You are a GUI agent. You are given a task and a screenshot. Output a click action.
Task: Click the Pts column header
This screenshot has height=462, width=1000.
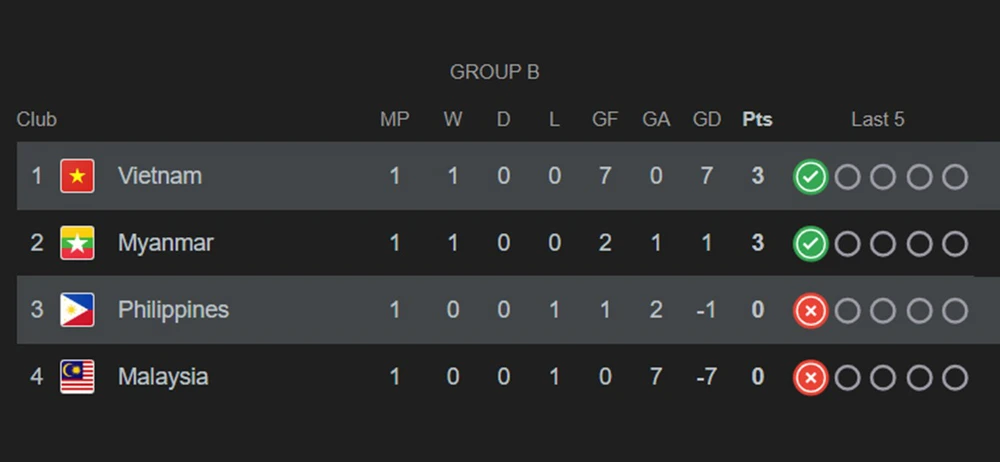pos(757,120)
